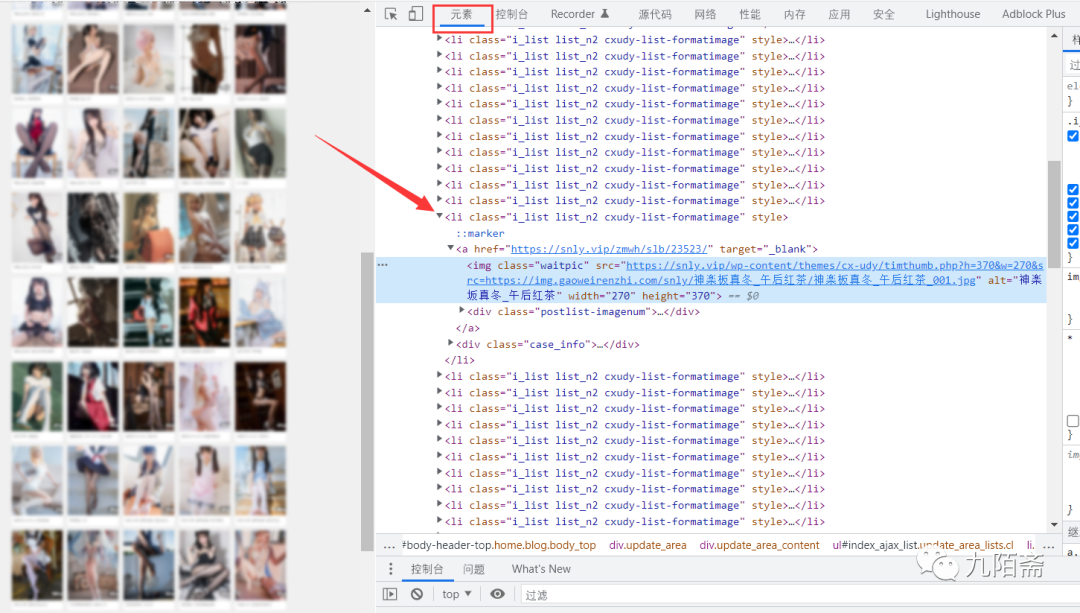Open the Adblock Plus tab
This screenshot has height=613, width=1080.
click(1033, 14)
